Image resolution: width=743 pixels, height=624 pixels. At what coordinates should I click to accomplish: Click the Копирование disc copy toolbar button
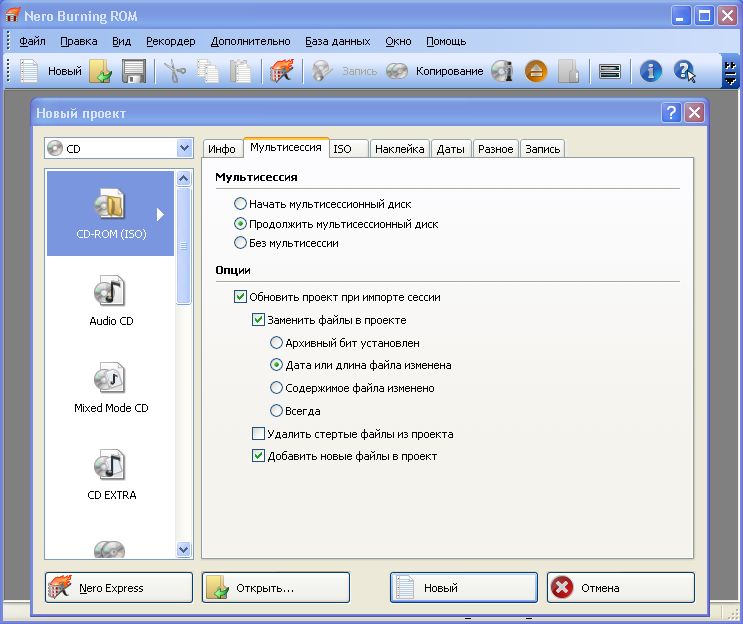tap(435, 72)
